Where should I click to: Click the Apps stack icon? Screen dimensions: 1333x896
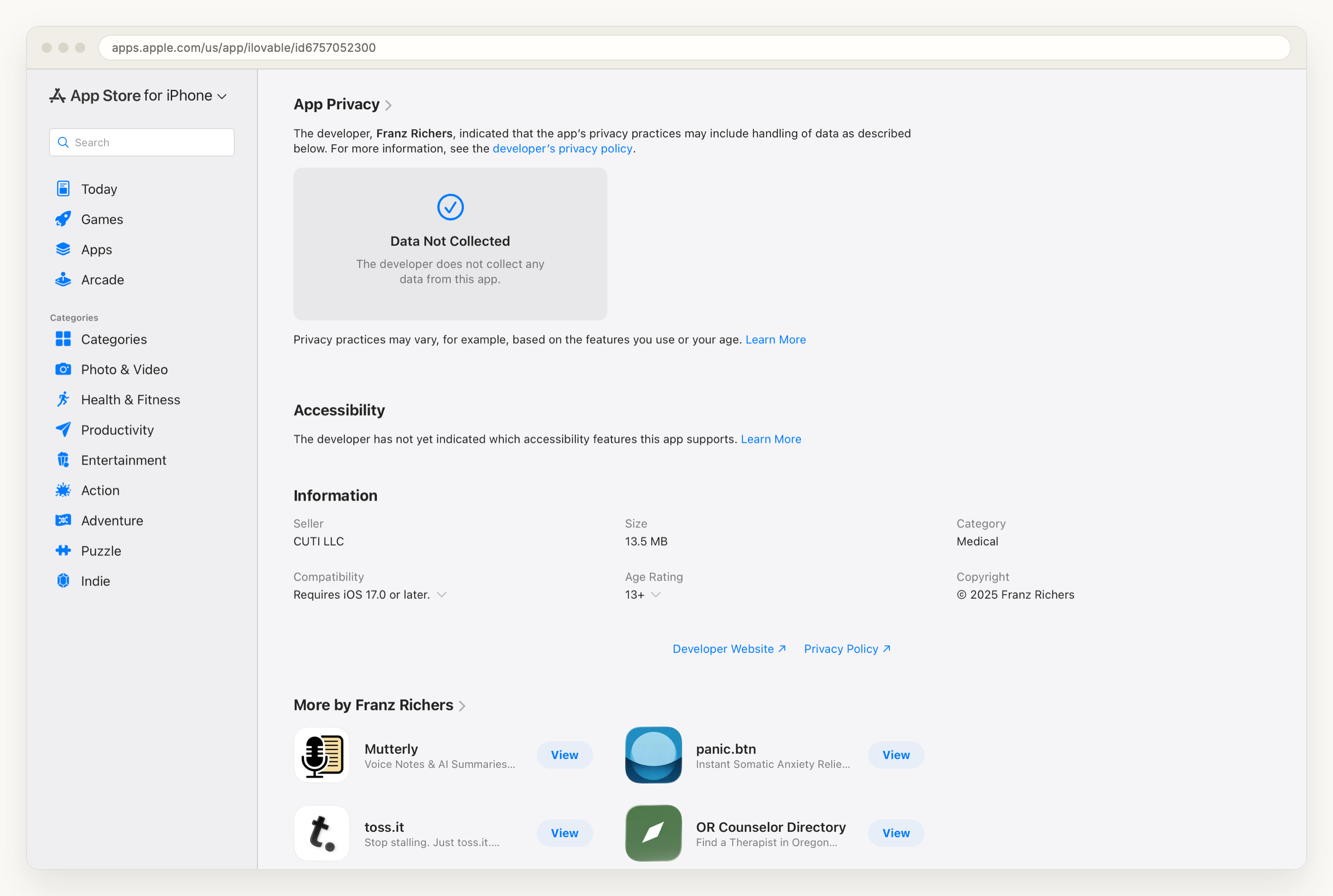coord(63,249)
